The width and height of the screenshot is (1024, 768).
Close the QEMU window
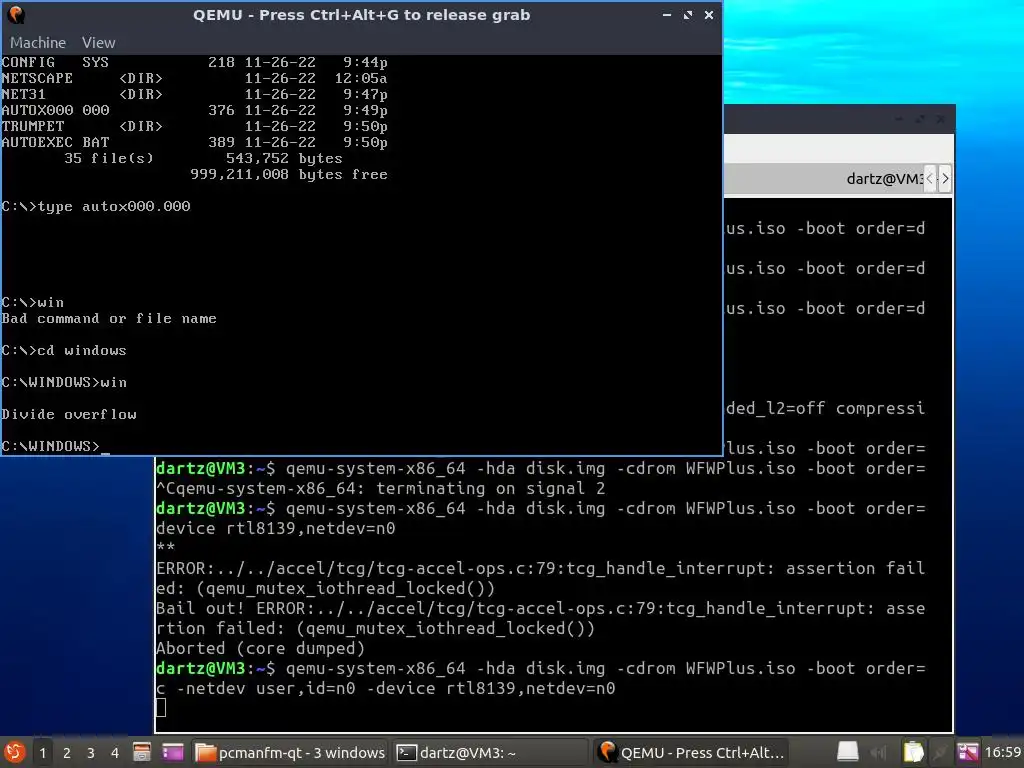click(x=709, y=14)
